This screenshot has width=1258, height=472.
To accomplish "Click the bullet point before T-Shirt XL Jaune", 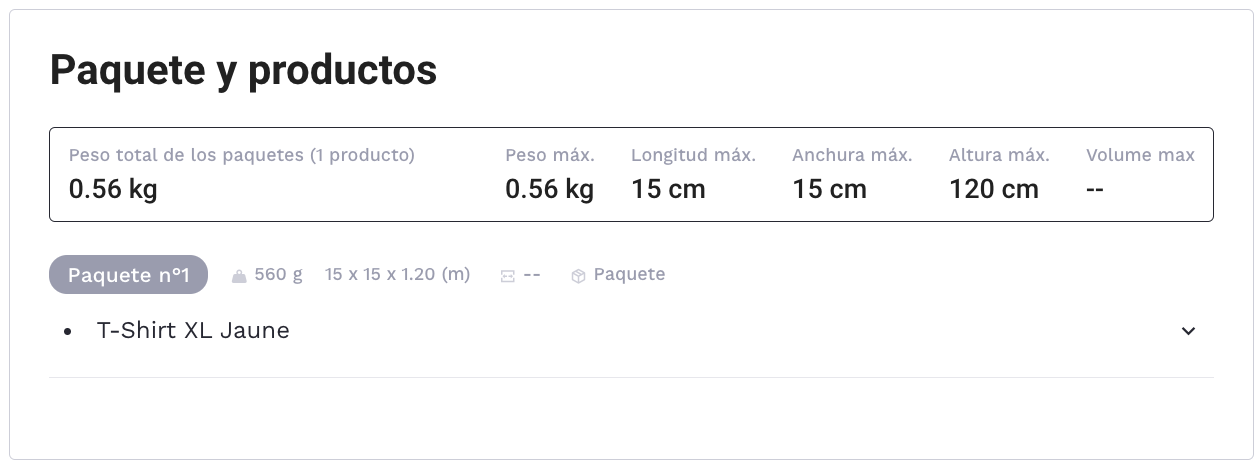I will pyautogui.click(x=67, y=331).
